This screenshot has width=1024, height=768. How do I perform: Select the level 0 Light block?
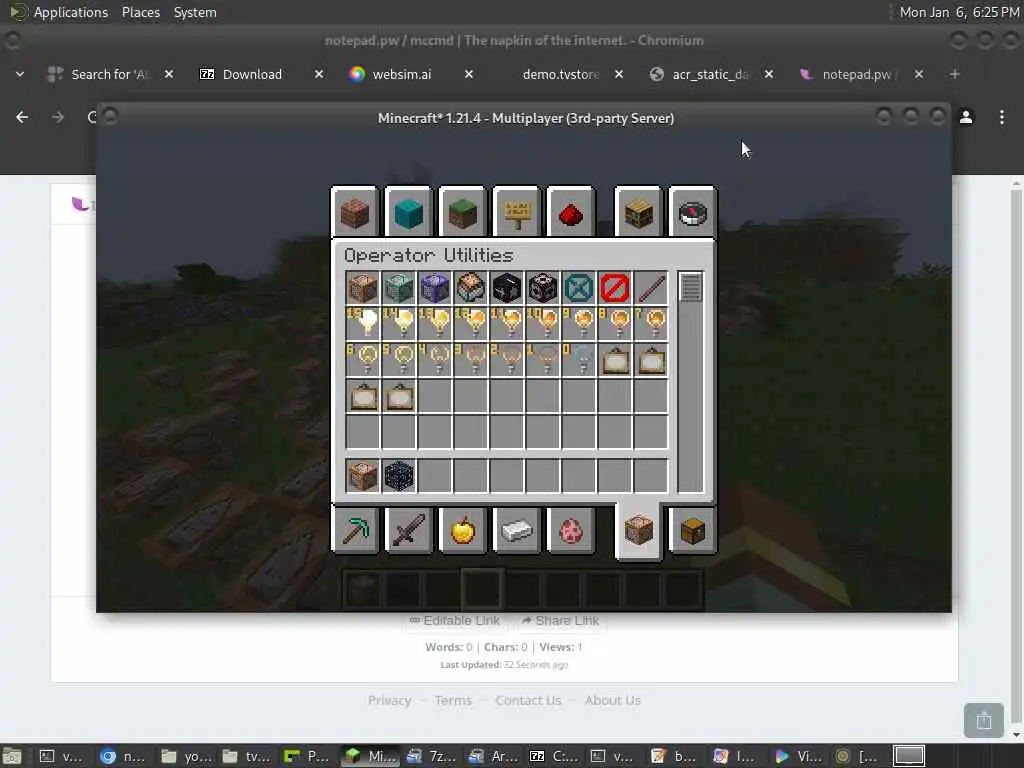tap(579, 360)
